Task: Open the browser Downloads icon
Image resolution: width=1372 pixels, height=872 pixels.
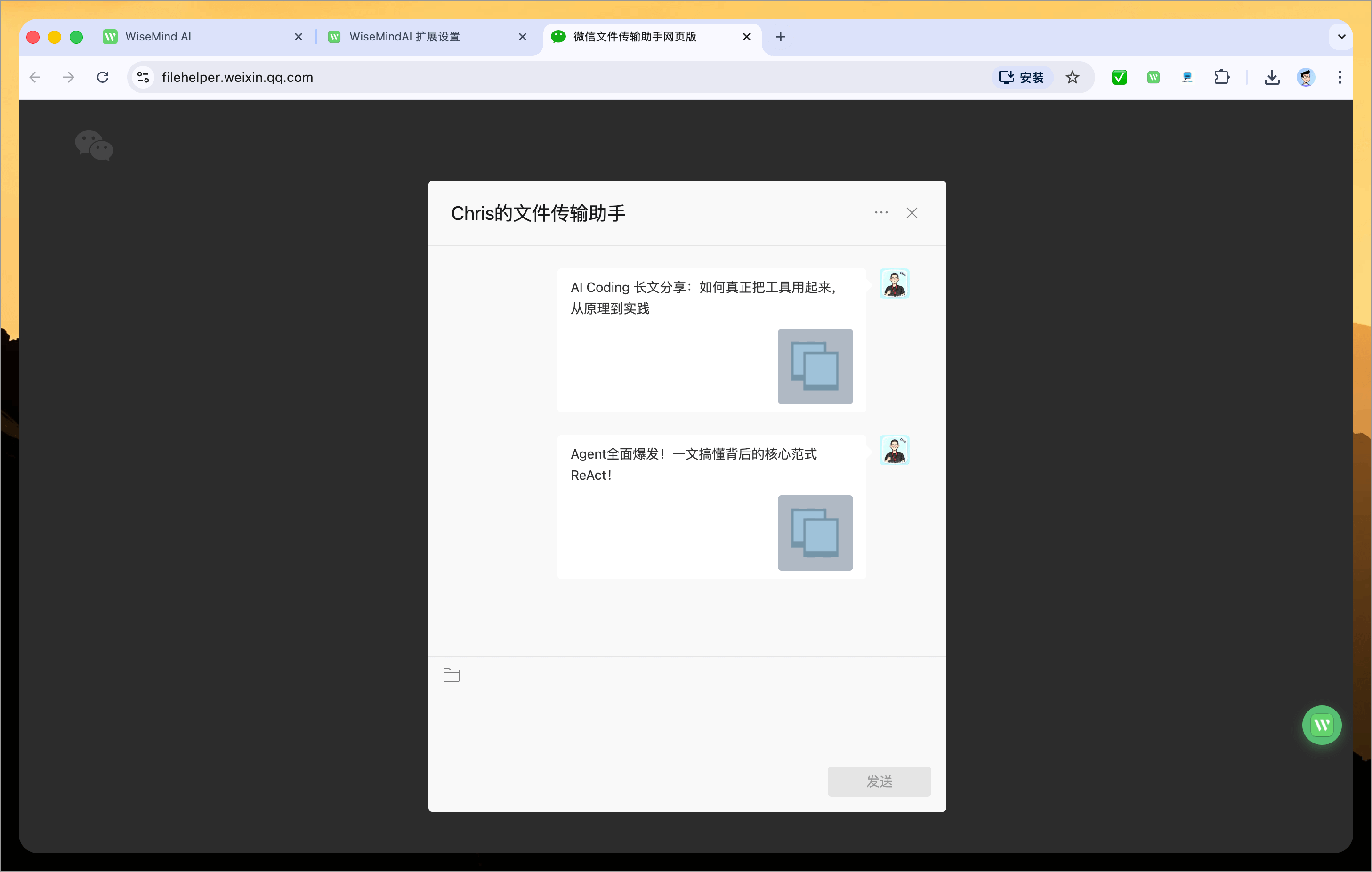Action: 1272,77
